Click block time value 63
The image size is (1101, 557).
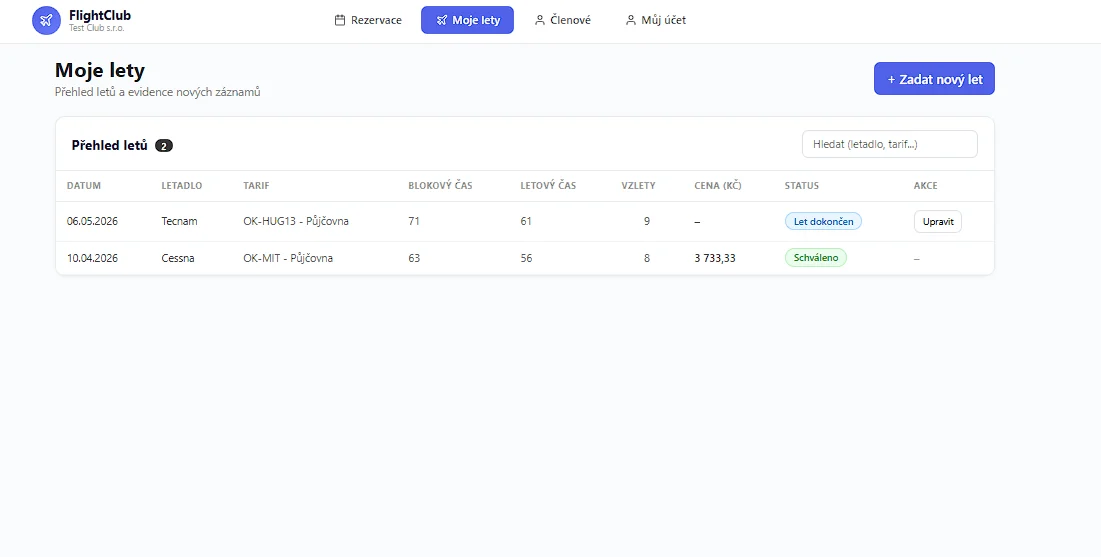click(414, 258)
